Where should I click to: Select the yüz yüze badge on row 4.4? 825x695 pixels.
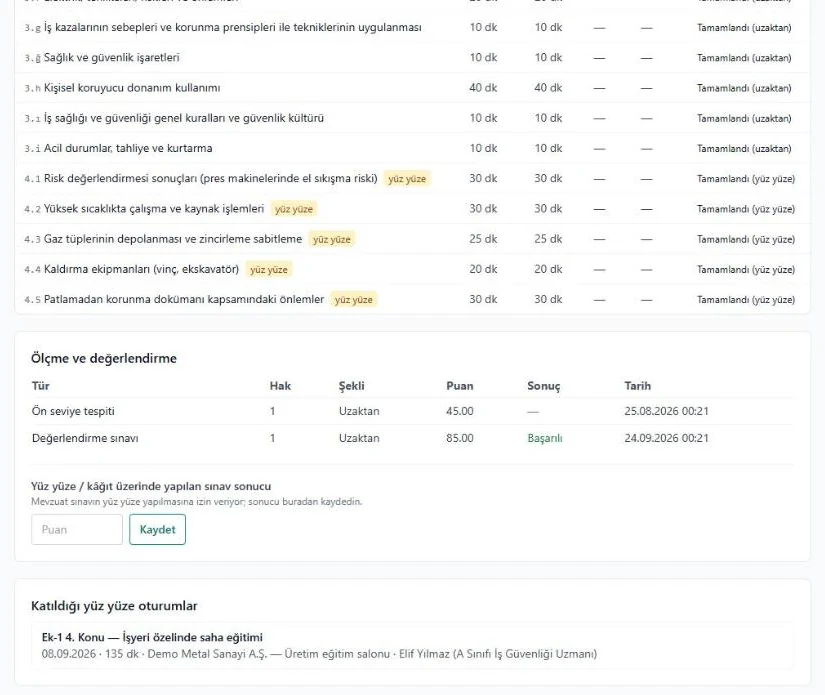(x=269, y=269)
